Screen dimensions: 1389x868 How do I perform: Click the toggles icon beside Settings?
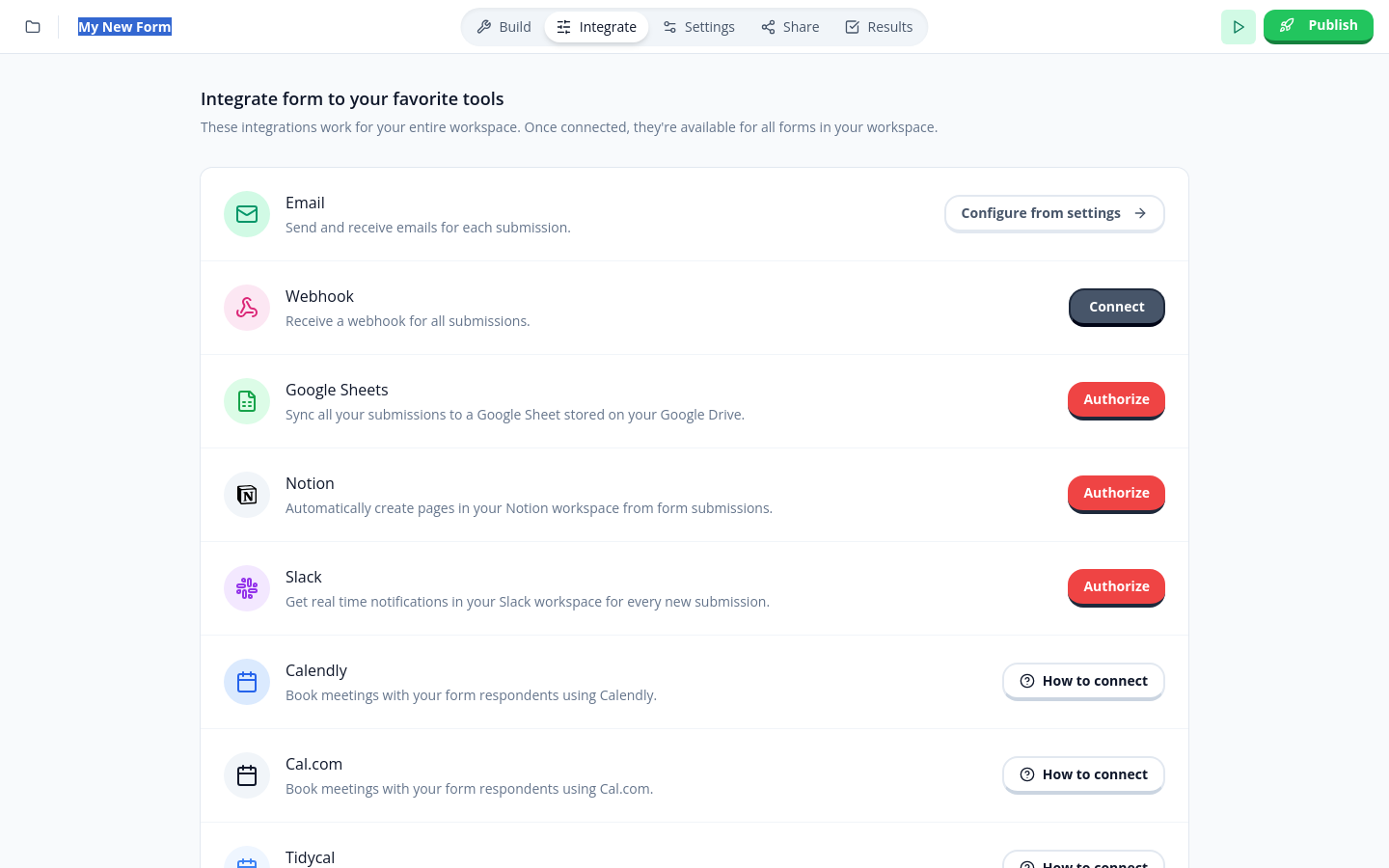[669, 27]
